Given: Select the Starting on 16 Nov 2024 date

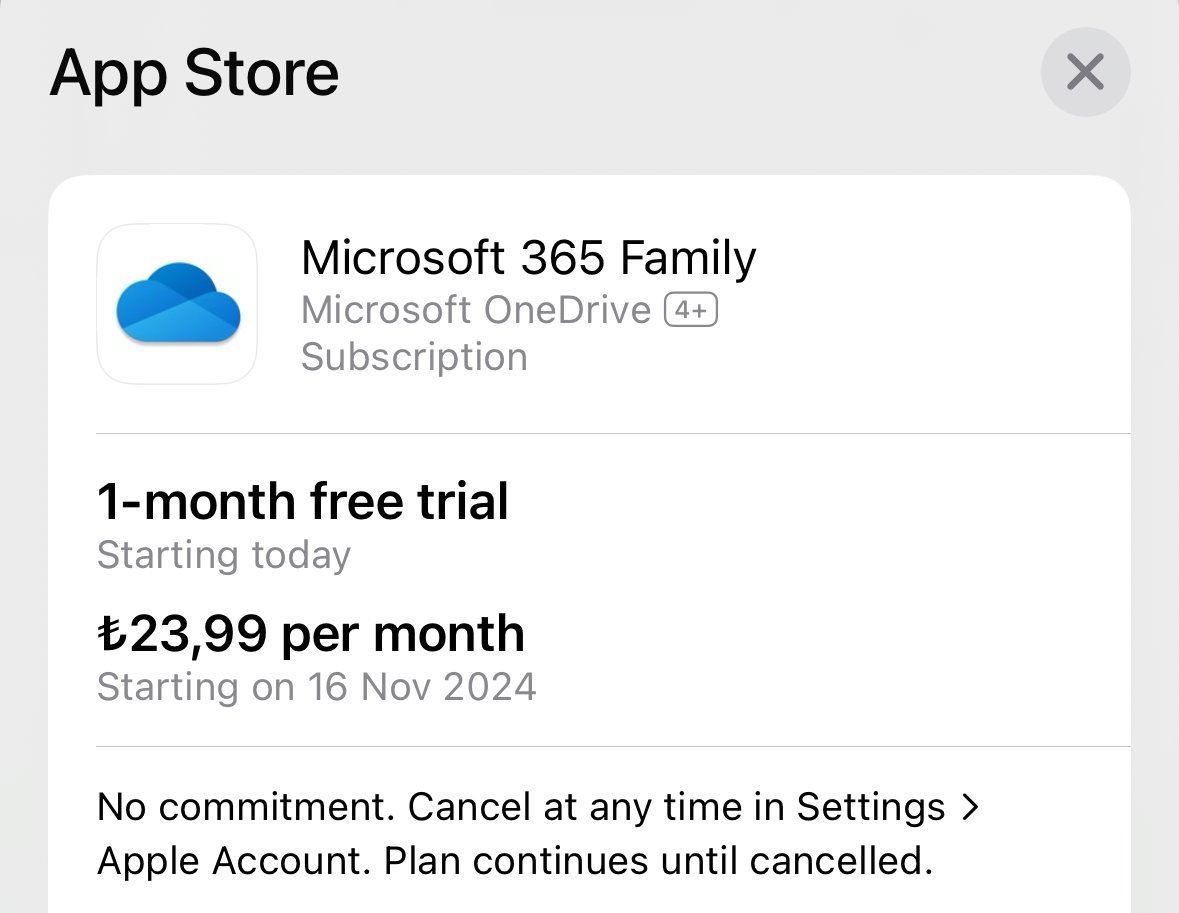Looking at the screenshot, I should [x=317, y=687].
